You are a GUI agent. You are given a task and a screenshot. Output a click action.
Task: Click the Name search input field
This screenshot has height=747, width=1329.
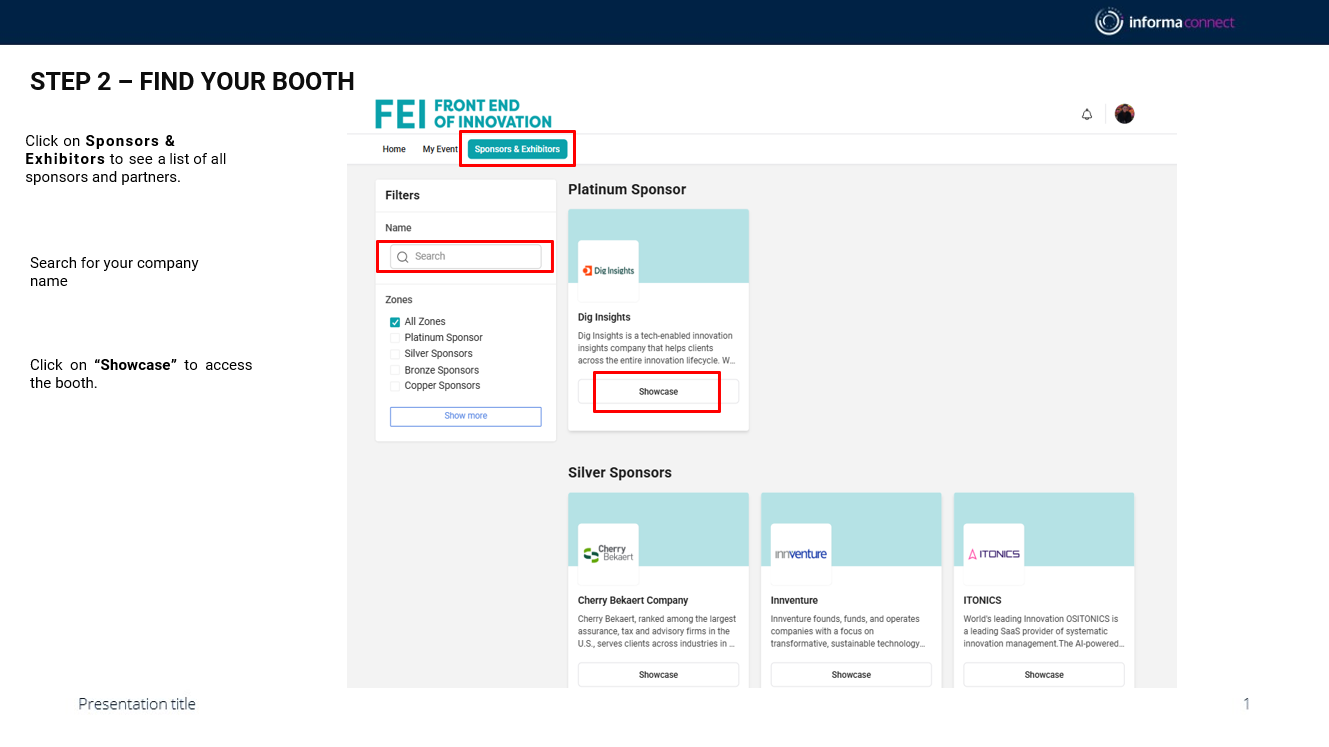coord(466,257)
